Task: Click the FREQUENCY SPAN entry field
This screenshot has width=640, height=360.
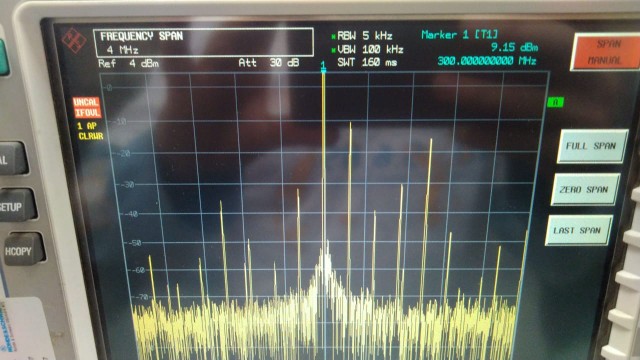Action: click(203, 42)
